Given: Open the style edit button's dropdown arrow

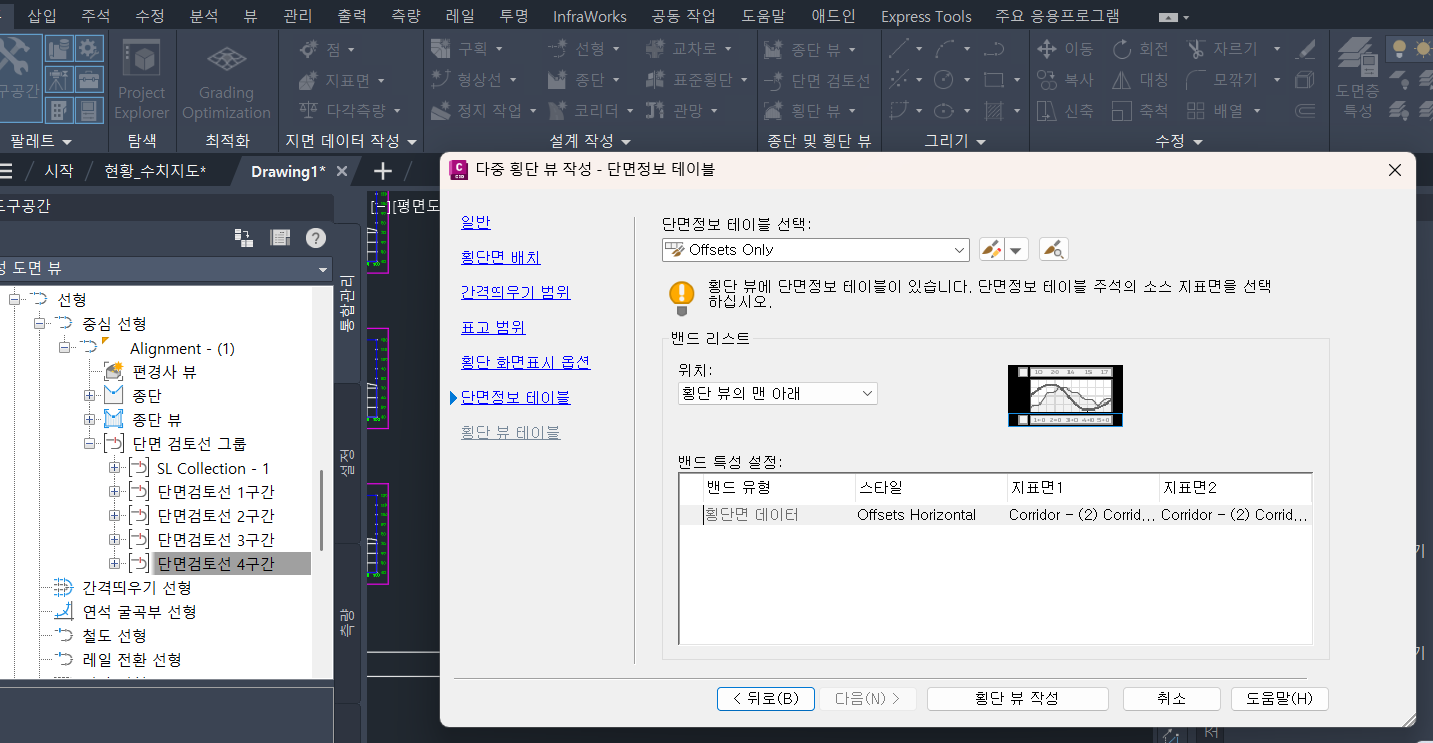Looking at the screenshot, I should pos(1017,250).
